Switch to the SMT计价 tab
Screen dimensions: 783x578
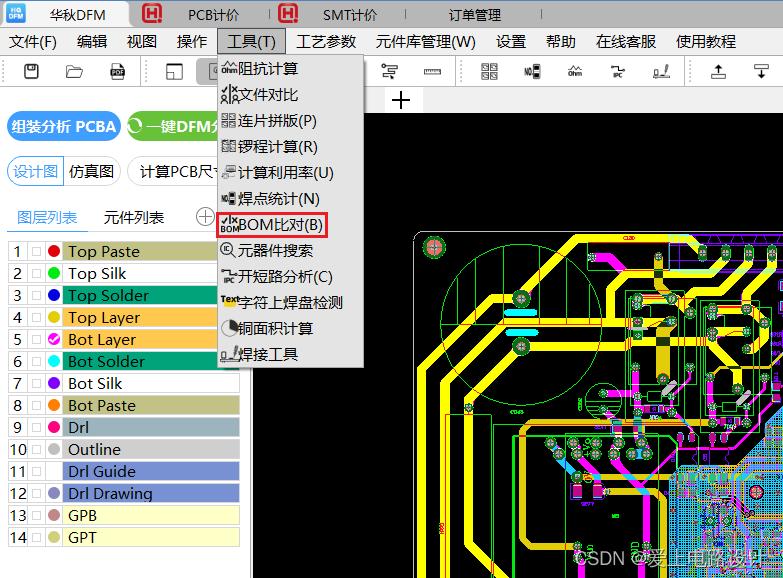point(350,15)
